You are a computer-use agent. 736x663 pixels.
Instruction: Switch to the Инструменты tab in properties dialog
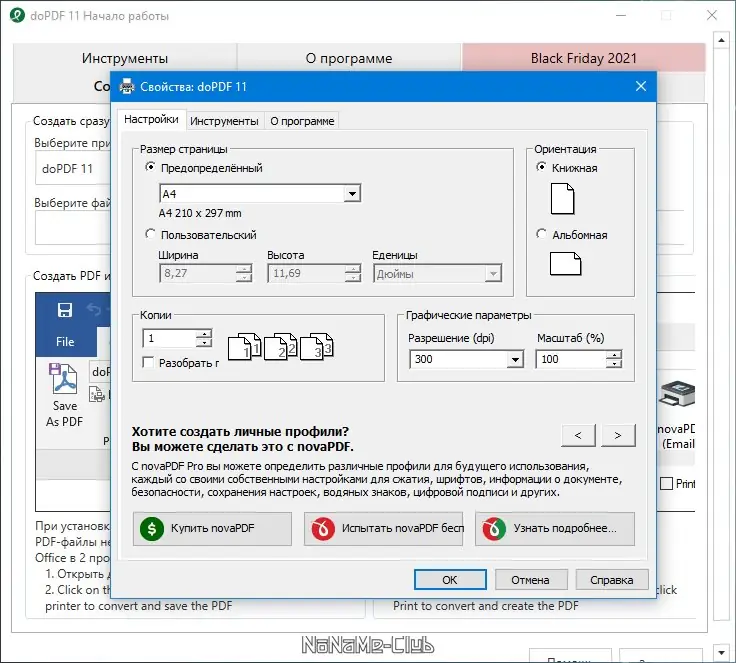point(224,121)
